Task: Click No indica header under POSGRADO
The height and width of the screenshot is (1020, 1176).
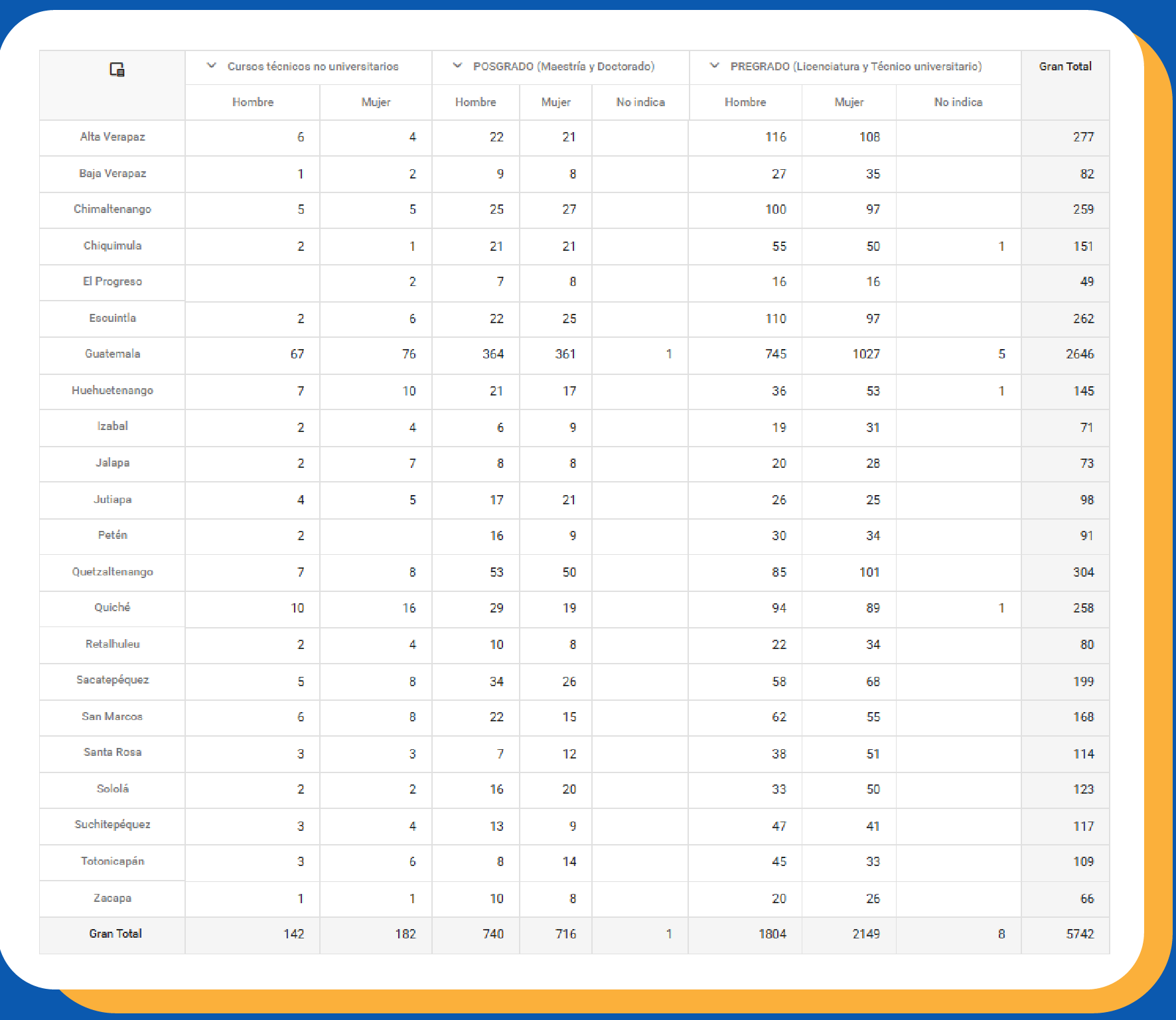Action: [640, 102]
